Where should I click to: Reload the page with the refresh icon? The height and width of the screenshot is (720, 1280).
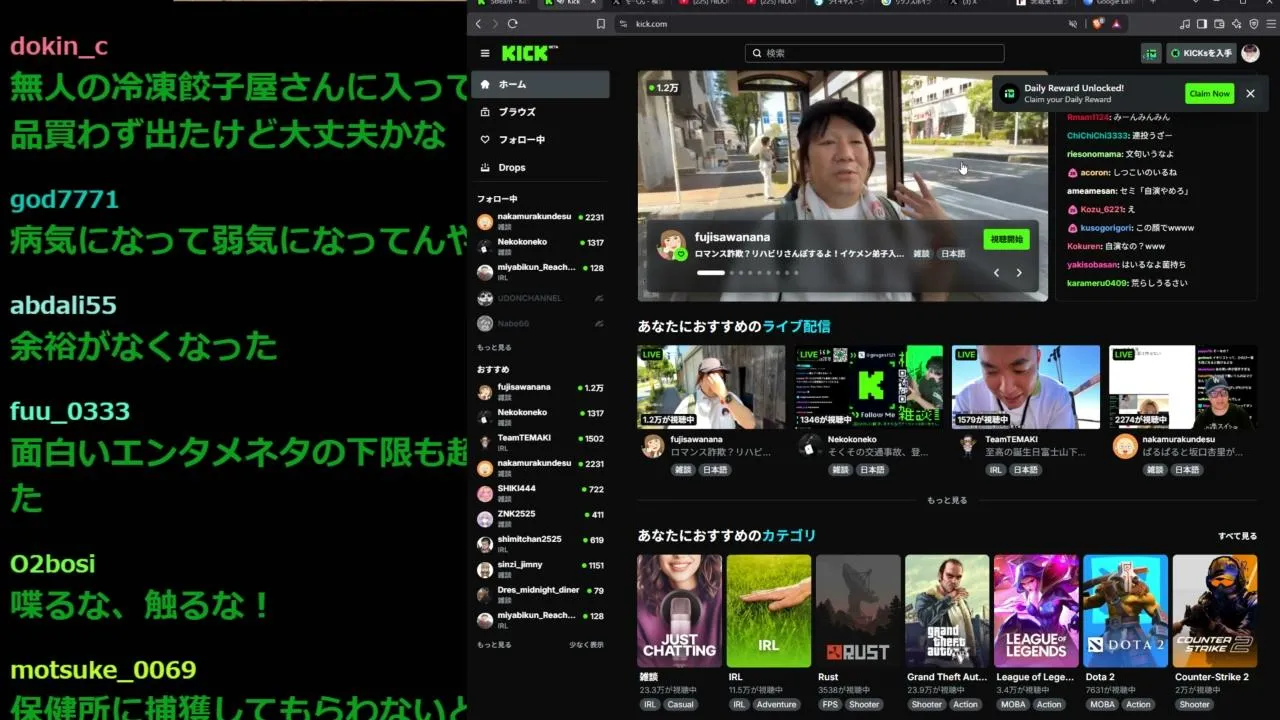click(x=513, y=24)
